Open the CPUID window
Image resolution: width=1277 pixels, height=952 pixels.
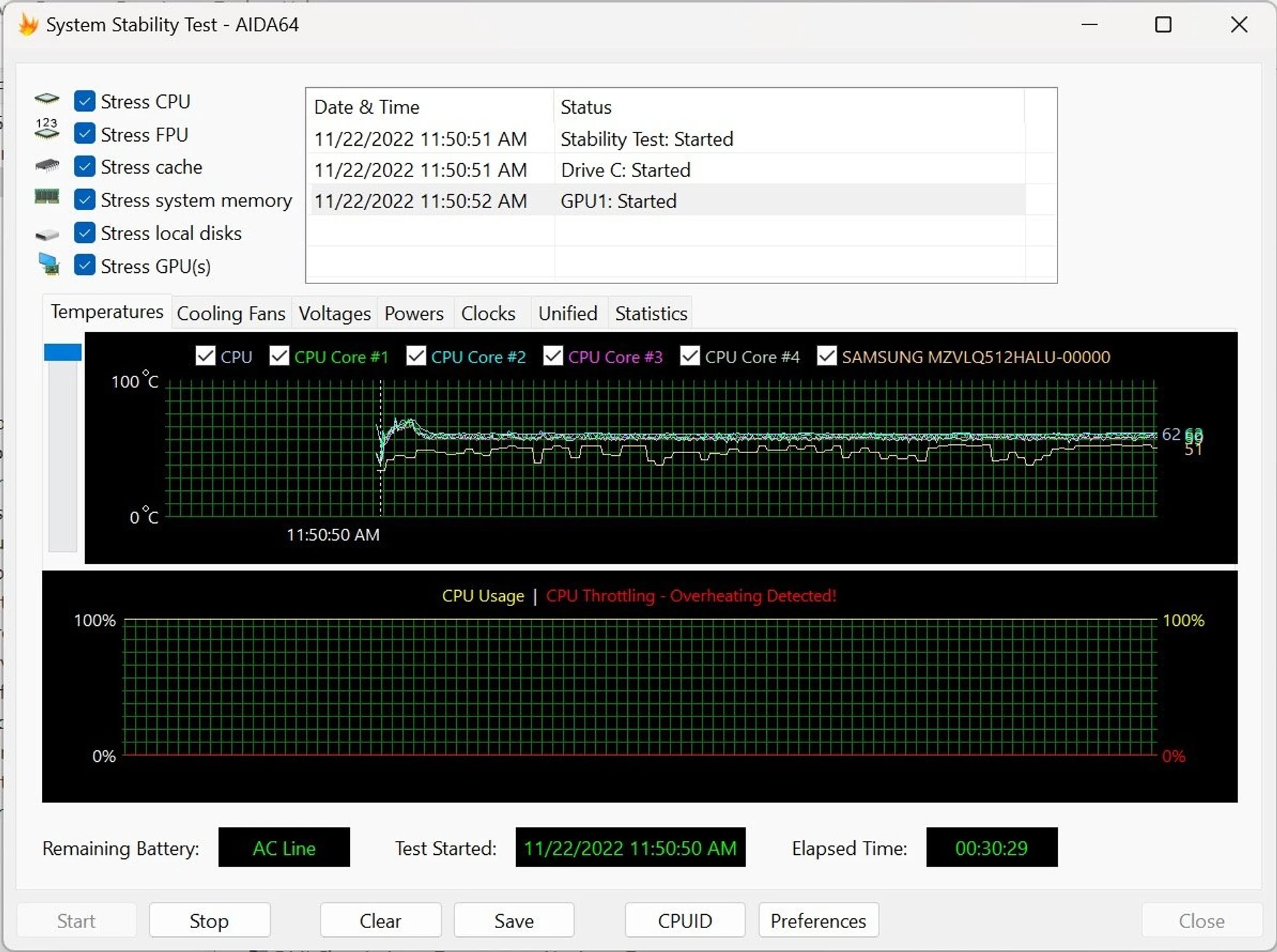coord(684,921)
